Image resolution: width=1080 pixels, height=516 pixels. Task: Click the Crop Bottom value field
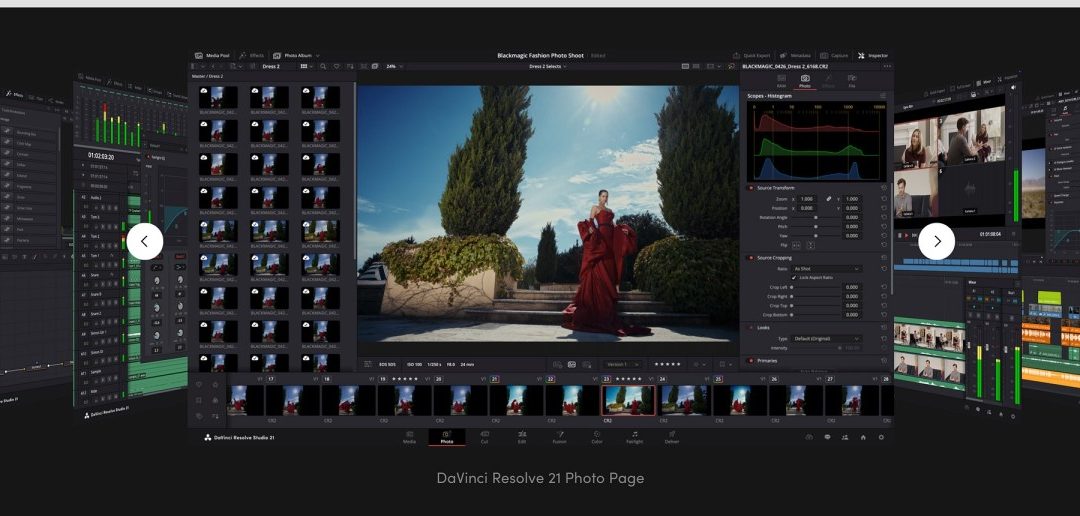pos(852,315)
